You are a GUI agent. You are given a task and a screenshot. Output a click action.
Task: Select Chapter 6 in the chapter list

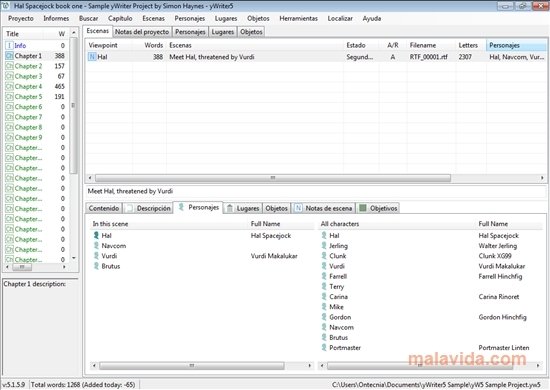pyautogui.click(x=37, y=107)
